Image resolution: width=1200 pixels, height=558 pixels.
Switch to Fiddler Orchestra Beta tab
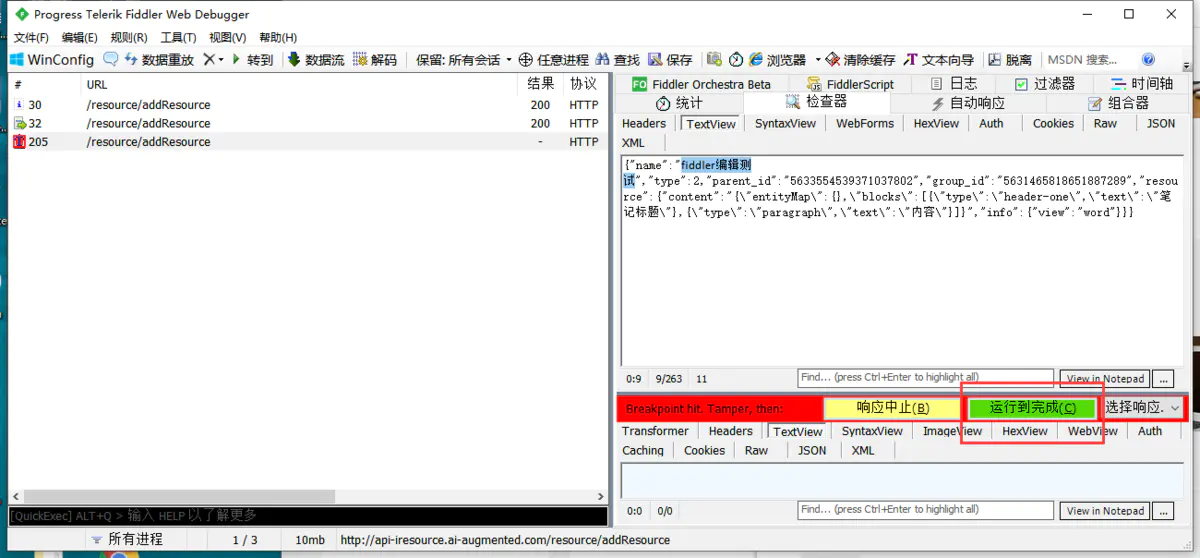tap(700, 84)
